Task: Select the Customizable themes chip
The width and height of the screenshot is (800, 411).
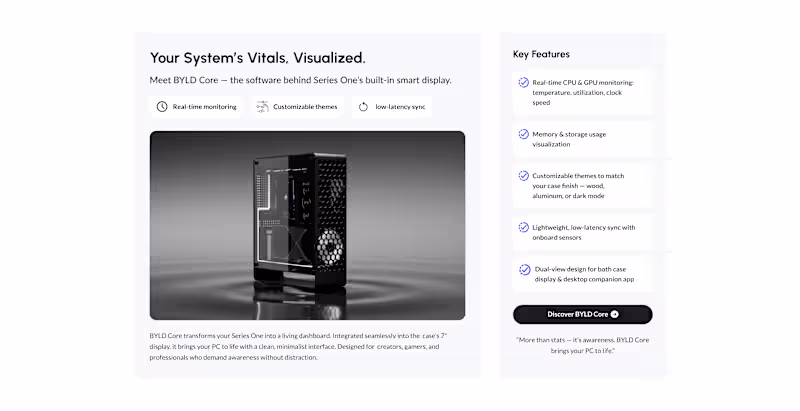Action: coord(297,107)
